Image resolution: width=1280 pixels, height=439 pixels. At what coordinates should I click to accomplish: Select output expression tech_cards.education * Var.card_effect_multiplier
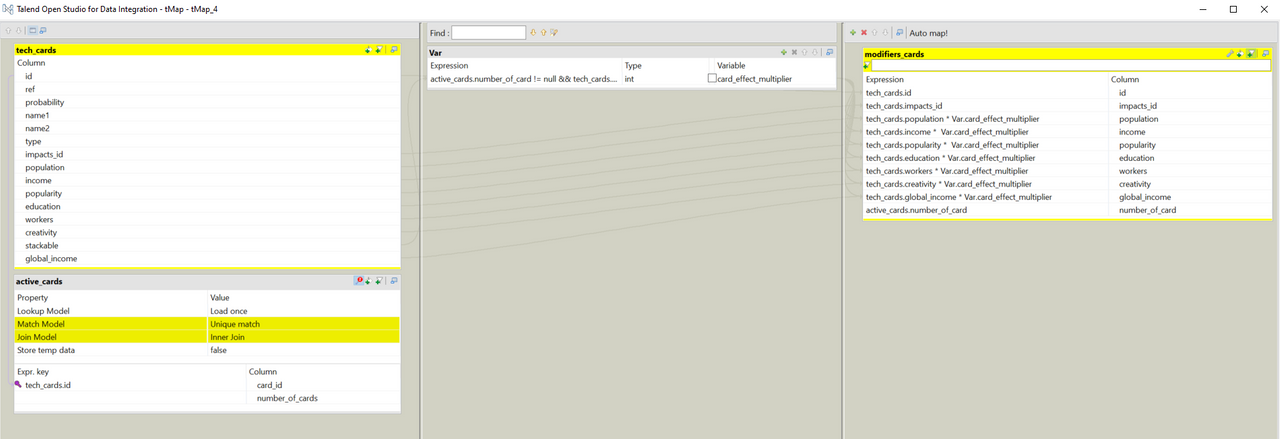tap(950, 158)
